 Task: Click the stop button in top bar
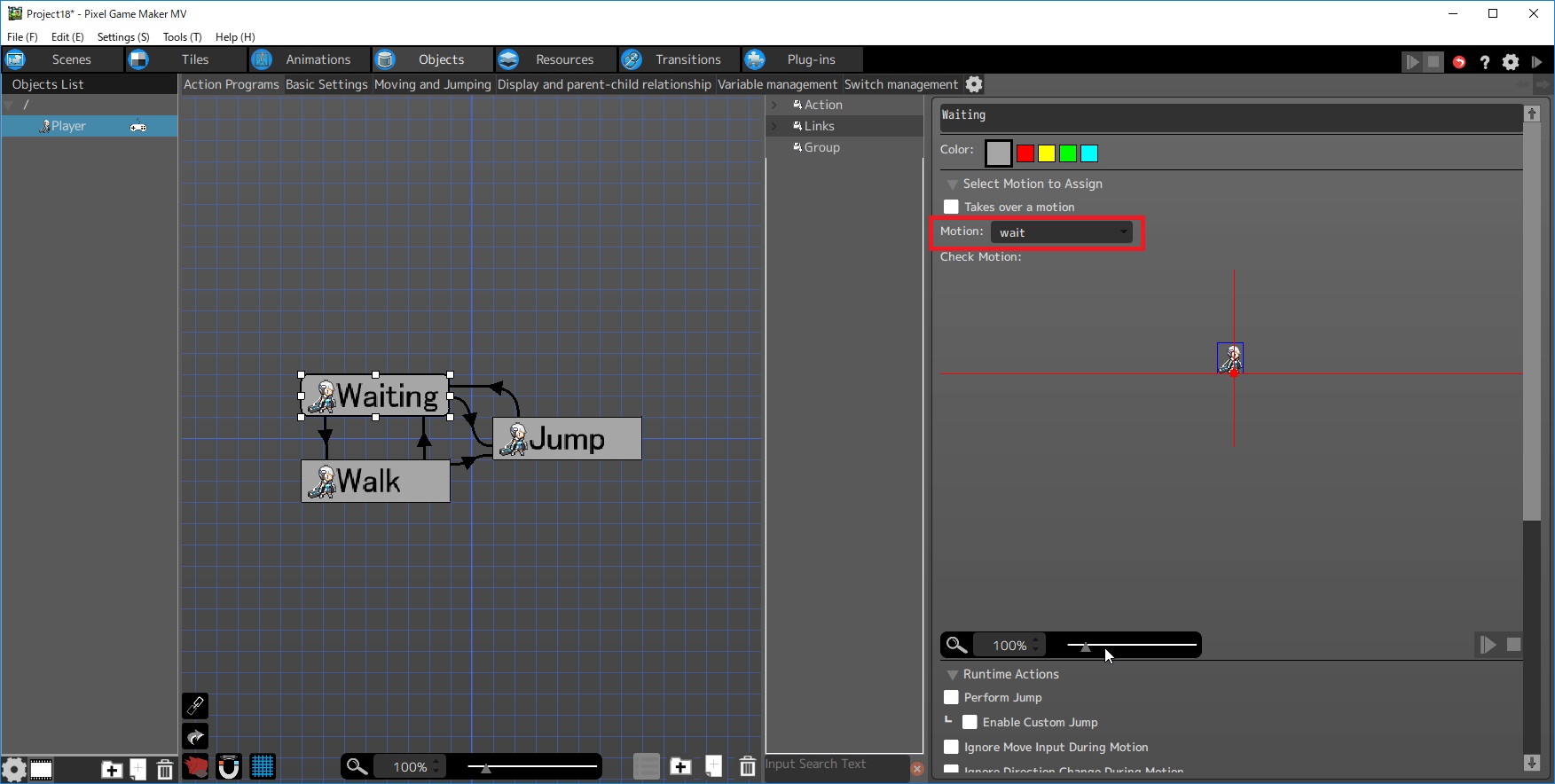coord(1433,62)
